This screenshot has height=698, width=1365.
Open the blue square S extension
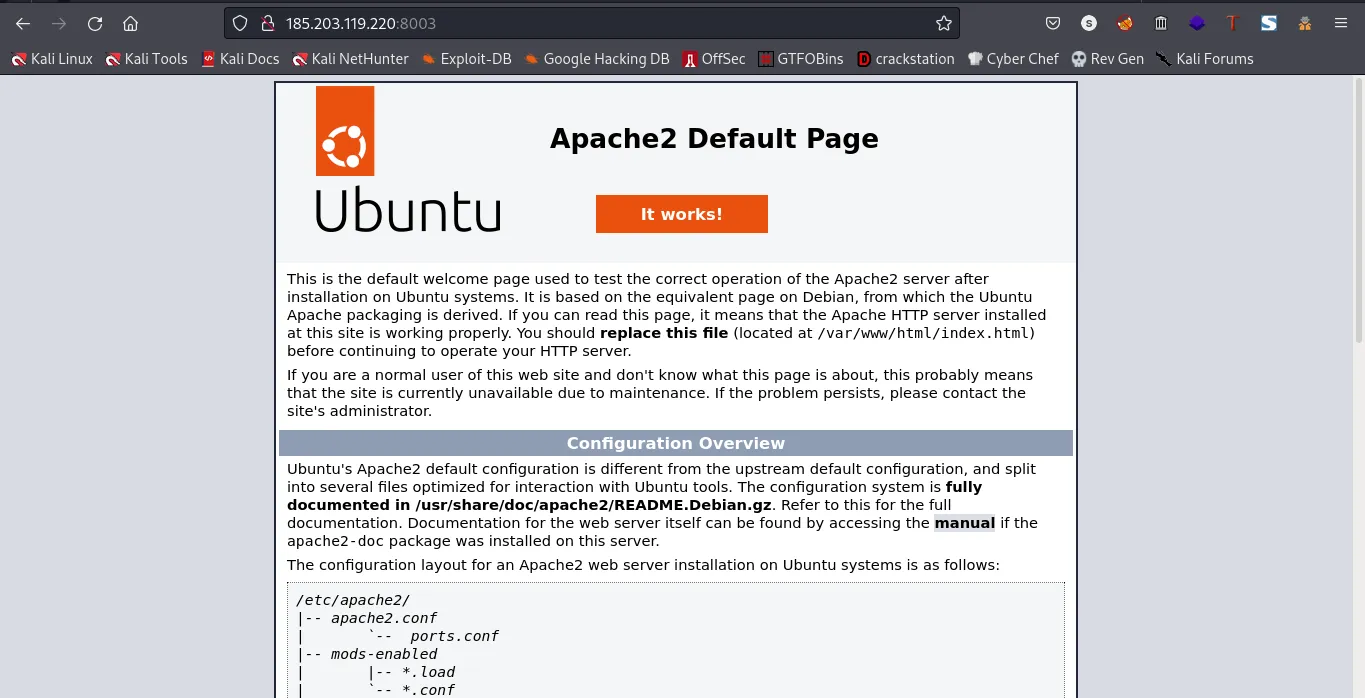[1269, 23]
